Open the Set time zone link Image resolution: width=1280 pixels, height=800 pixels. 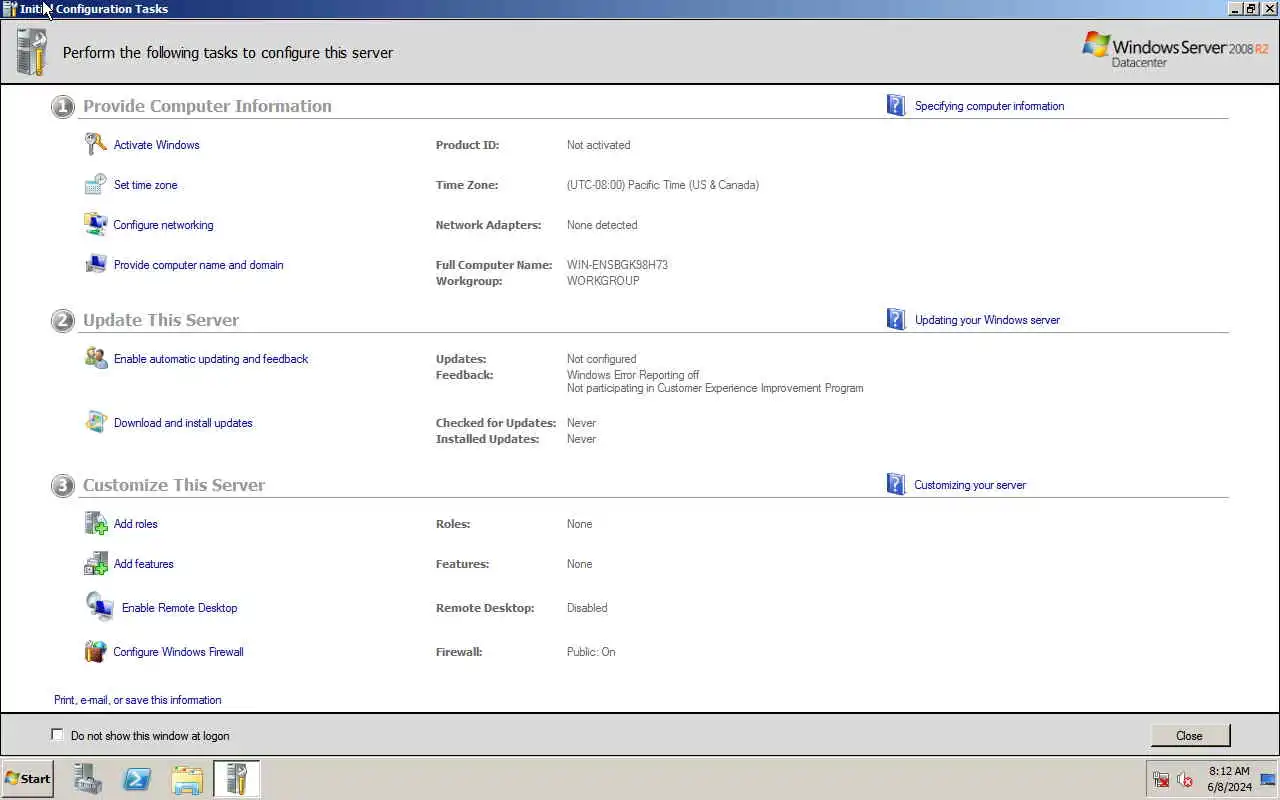pyautogui.click(x=145, y=185)
